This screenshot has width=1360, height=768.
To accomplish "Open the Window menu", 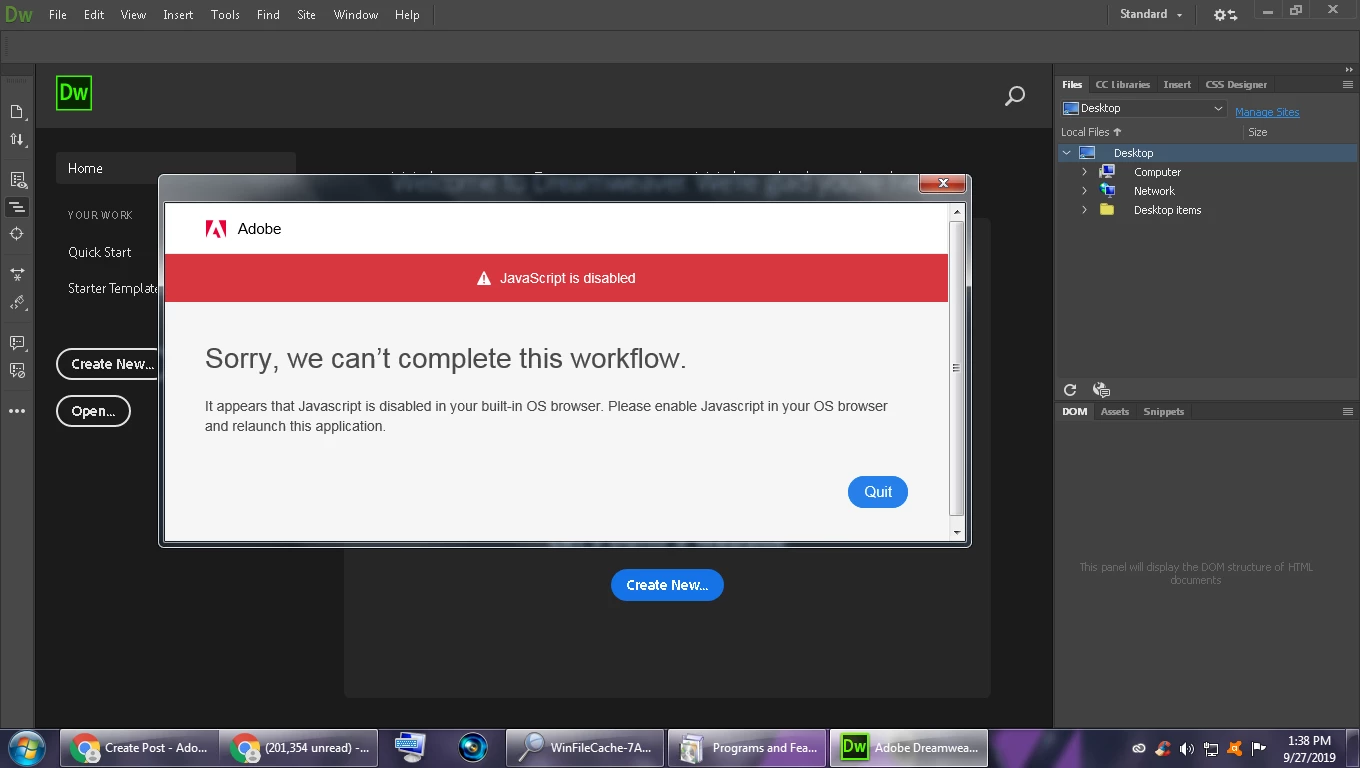I will (x=355, y=15).
